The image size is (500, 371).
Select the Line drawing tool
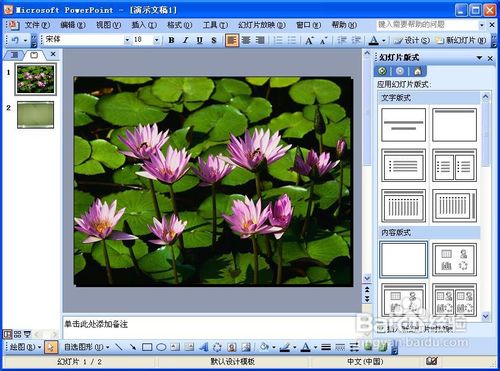pyautogui.click(x=118, y=347)
